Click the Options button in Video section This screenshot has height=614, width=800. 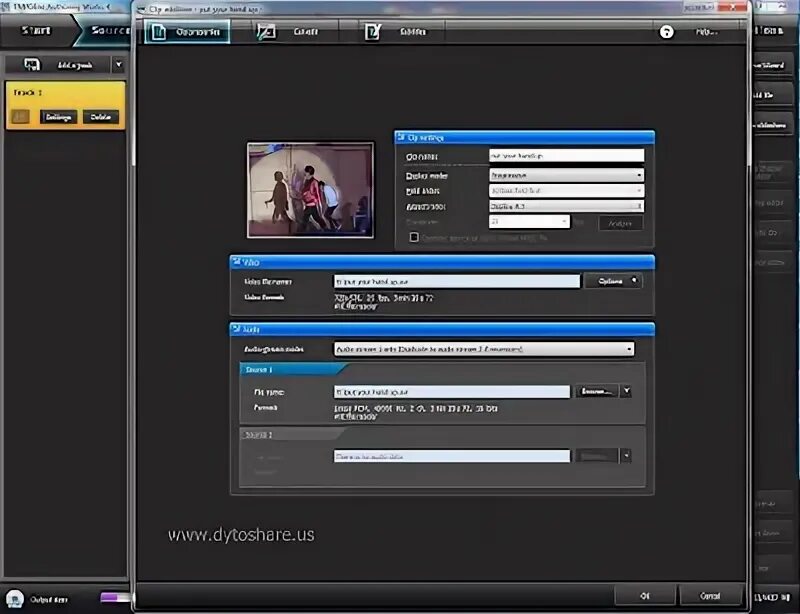(x=612, y=281)
